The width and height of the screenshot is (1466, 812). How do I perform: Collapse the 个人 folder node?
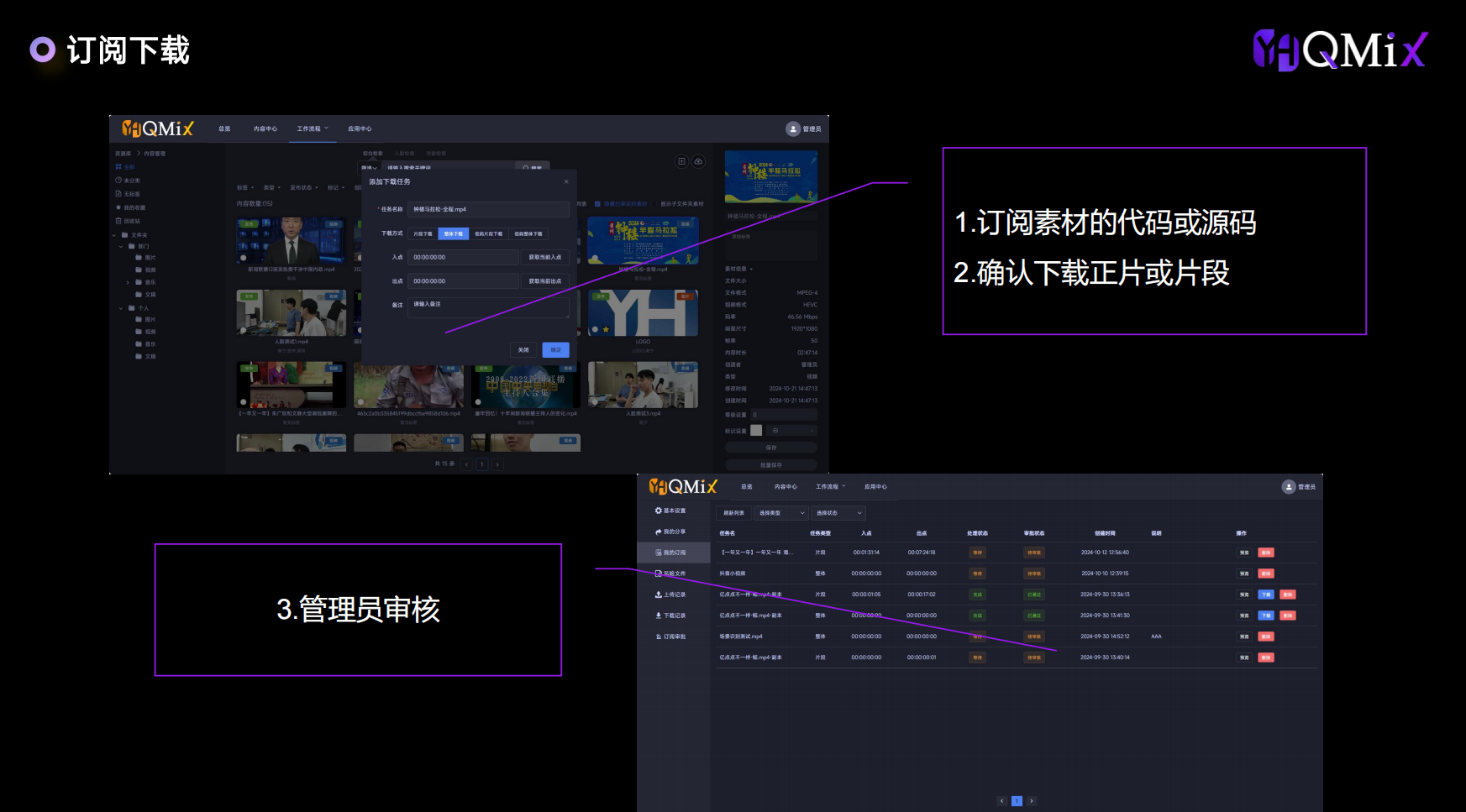point(121,308)
